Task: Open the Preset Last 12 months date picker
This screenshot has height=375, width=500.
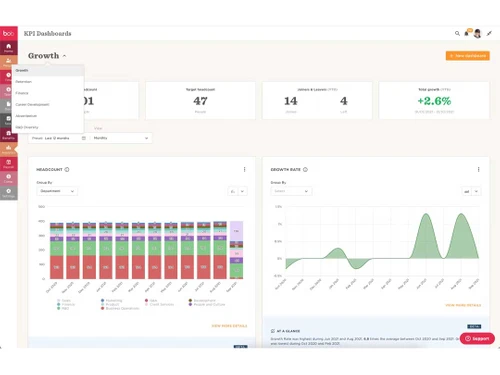Action: (59, 138)
